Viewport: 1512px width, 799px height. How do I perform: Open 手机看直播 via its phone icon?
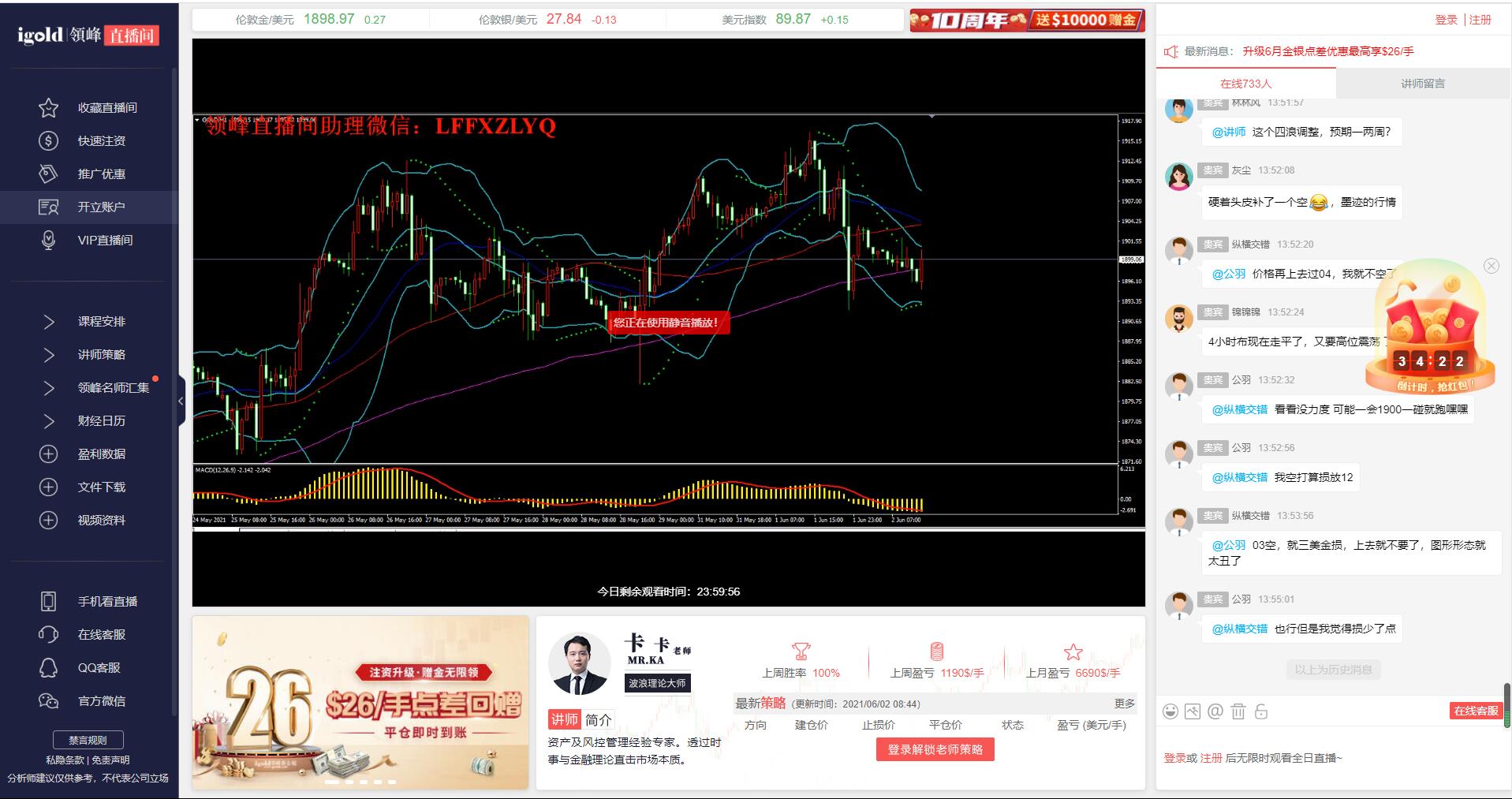click(48, 601)
